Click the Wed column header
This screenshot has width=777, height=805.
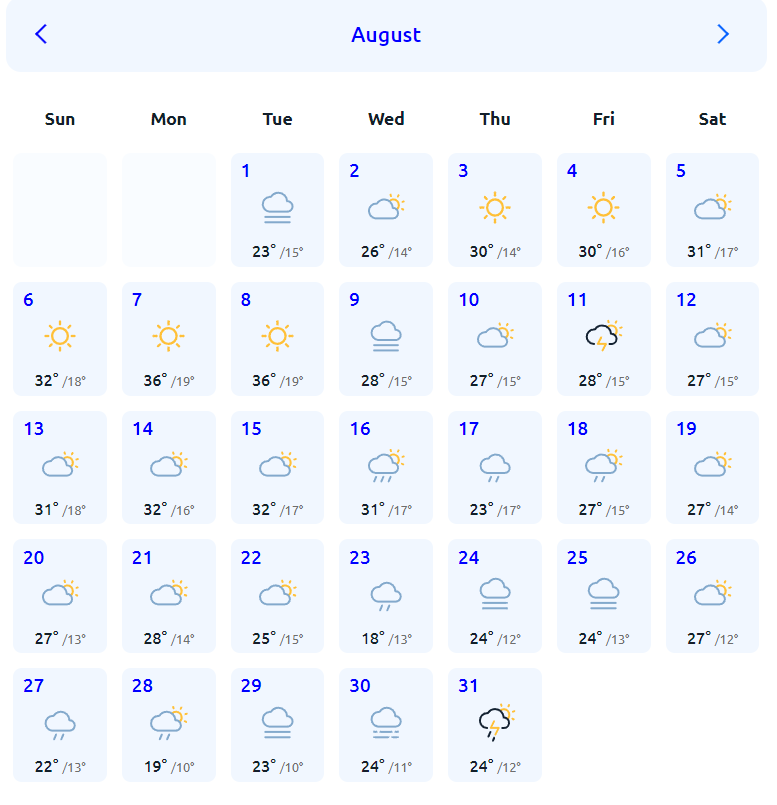pyautogui.click(x=386, y=119)
